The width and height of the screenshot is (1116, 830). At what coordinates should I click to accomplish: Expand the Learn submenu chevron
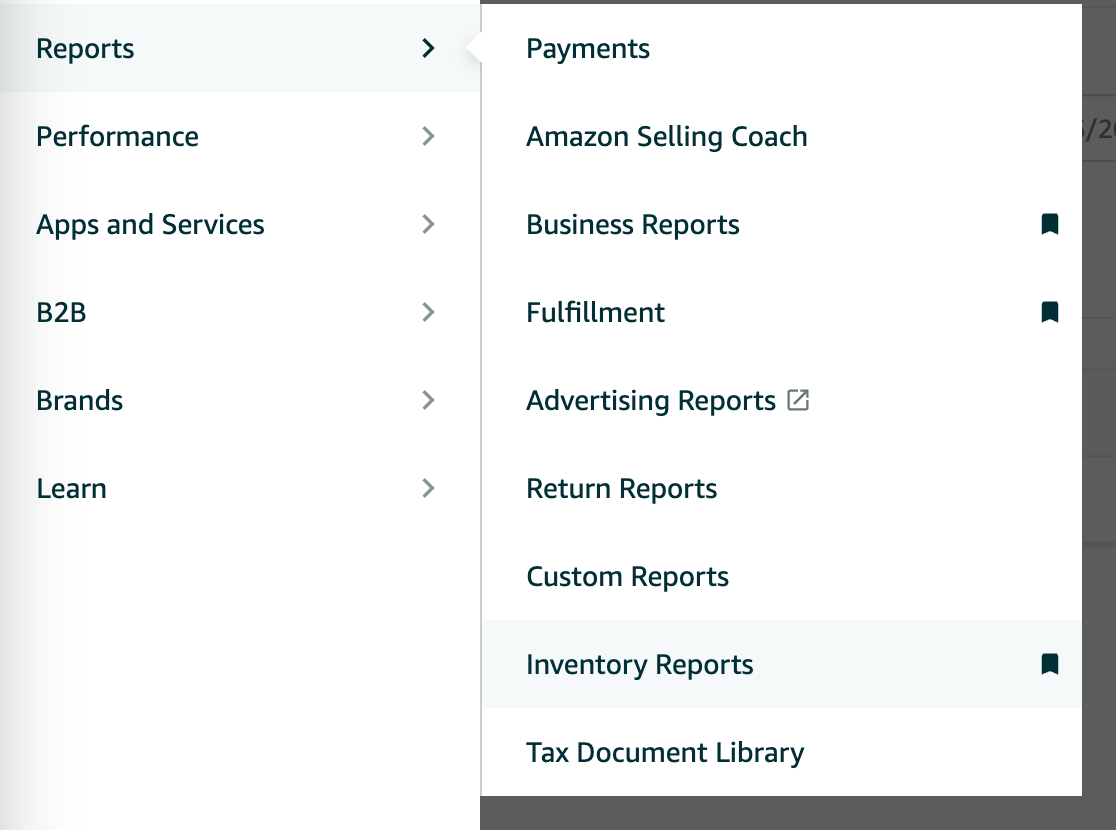click(428, 488)
